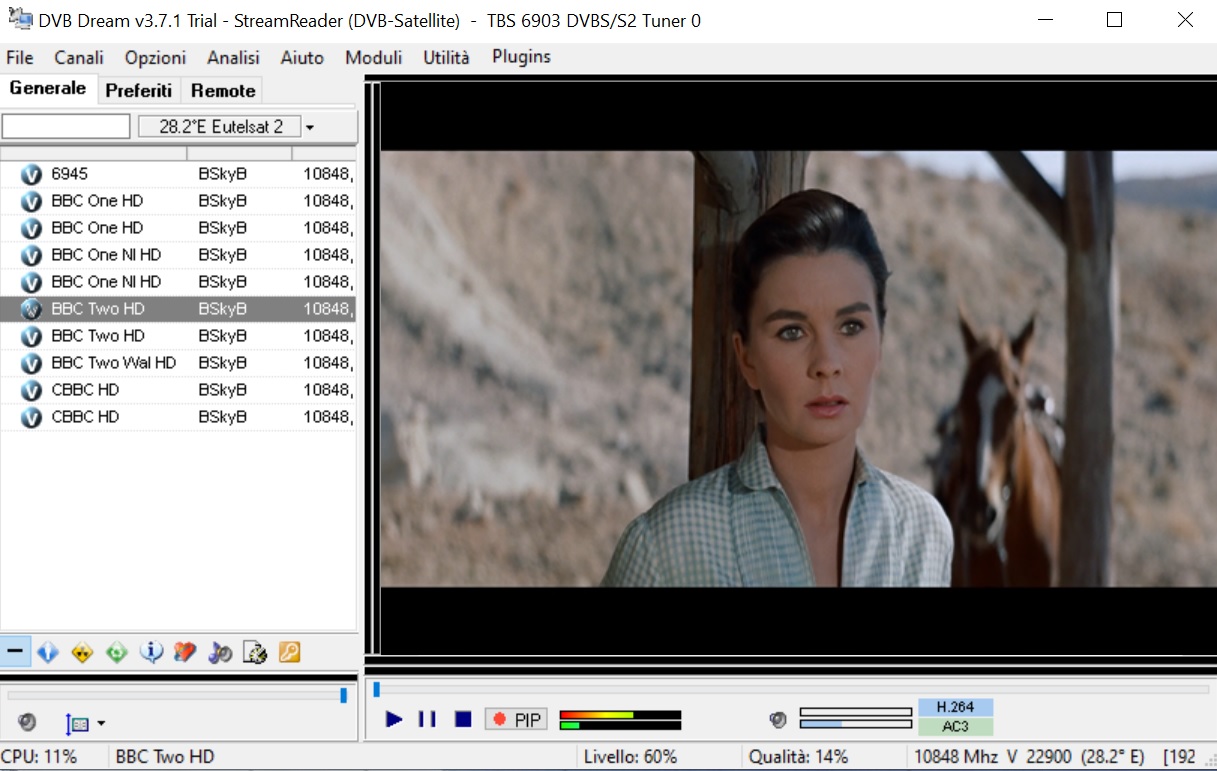
Task: Open the File menu
Action: (20, 58)
